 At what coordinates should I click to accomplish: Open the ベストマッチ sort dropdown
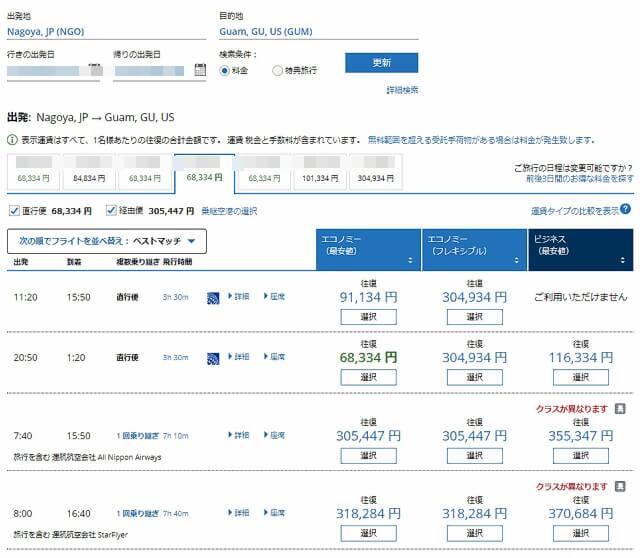pos(106,241)
